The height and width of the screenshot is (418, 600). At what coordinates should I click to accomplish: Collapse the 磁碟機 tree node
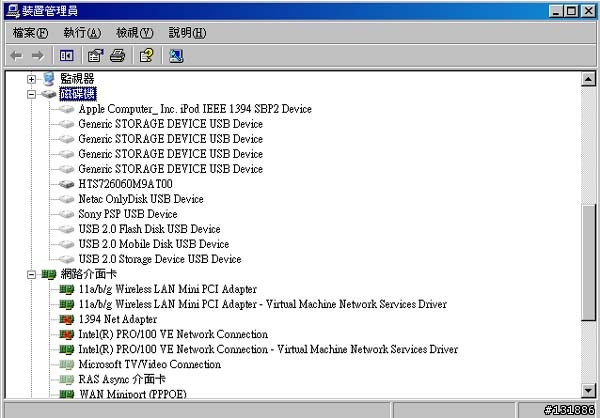pyautogui.click(x=31, y=94)
